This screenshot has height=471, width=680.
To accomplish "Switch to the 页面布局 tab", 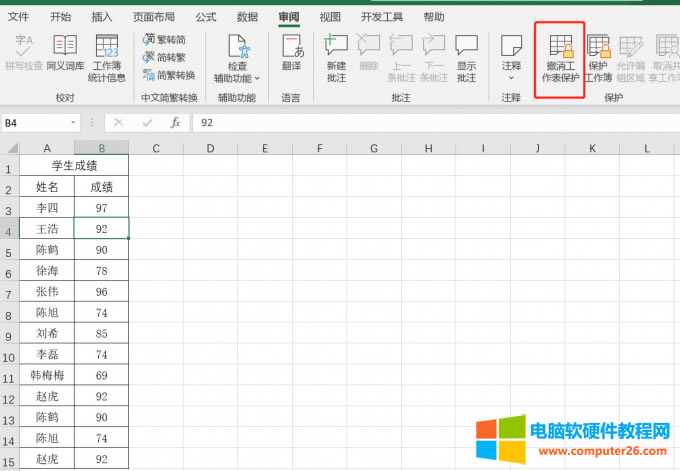I will coord(154,17).
